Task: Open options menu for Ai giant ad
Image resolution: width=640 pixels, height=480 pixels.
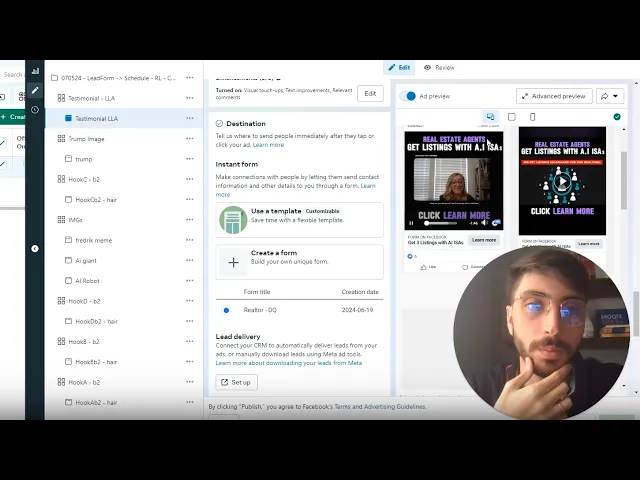Action: (189, 260)
